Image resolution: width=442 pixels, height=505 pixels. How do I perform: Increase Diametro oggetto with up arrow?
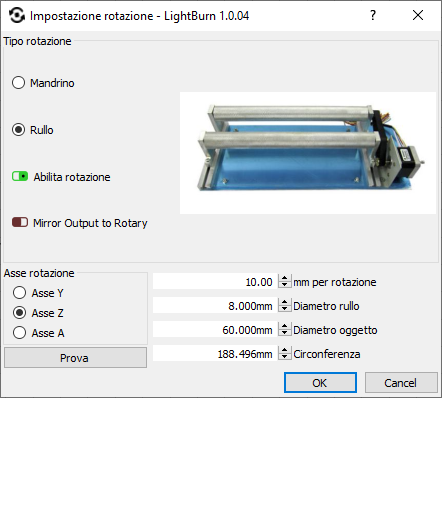tap(284, 326)
